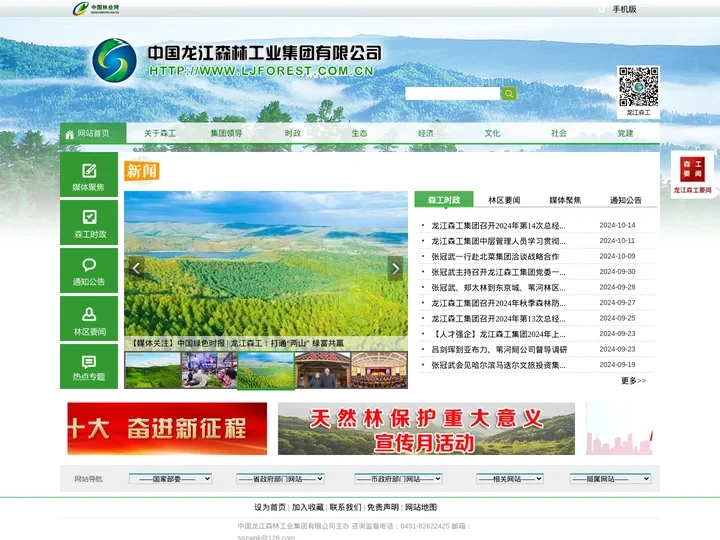
Task: Select the 媒体聚焦 news tab
Action: (565, 200)
